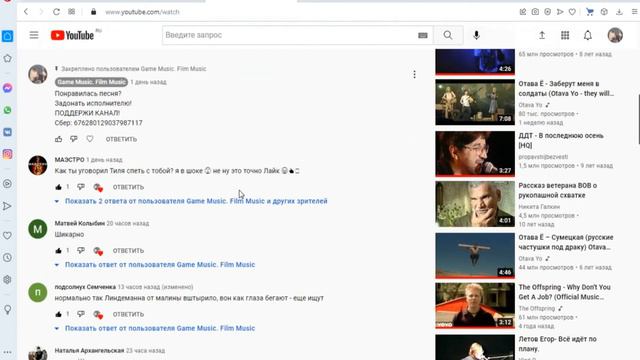Open the browser speed dial grid icon

click(71, 12)
